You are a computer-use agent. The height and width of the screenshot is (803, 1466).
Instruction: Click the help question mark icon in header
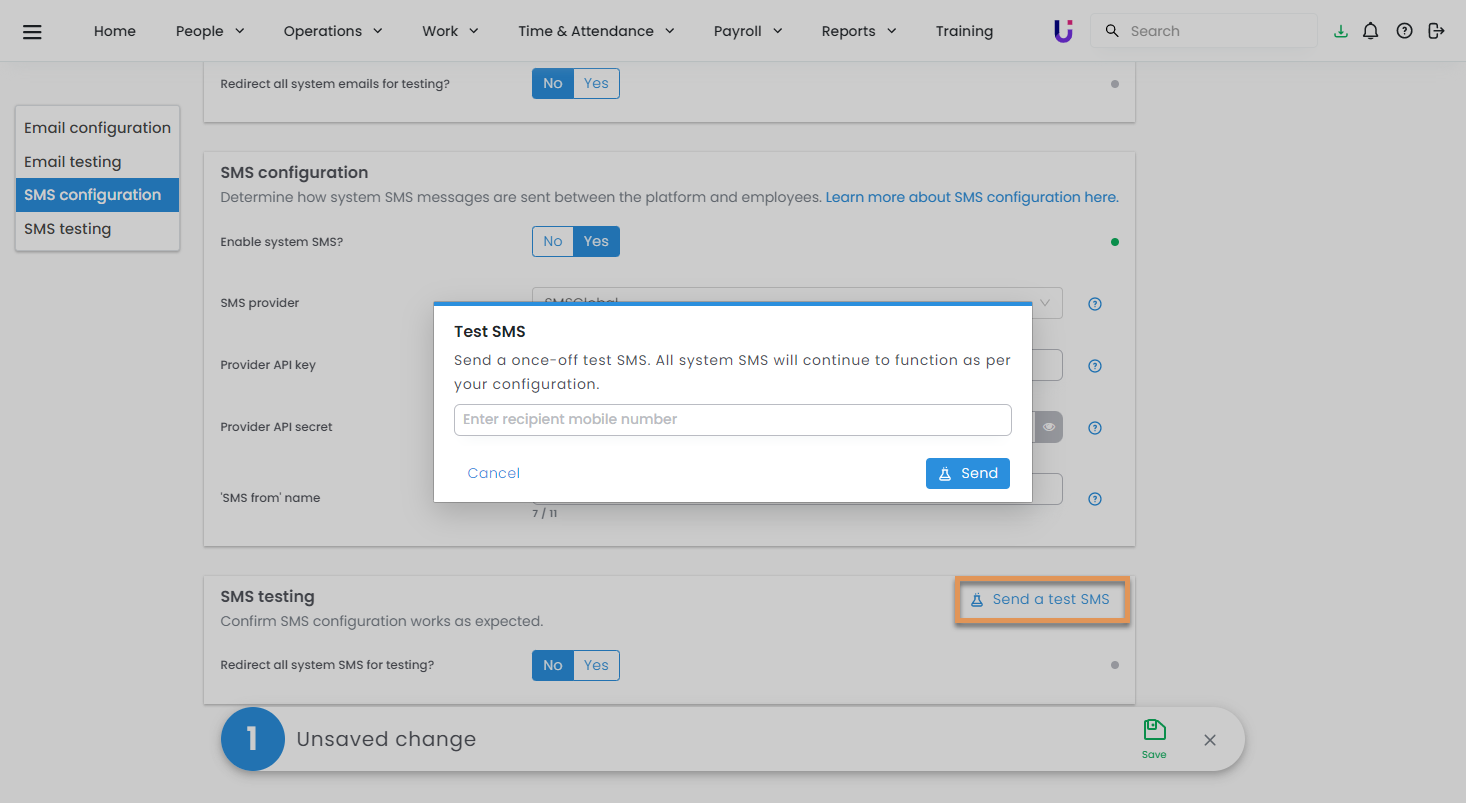point(1404,31)
